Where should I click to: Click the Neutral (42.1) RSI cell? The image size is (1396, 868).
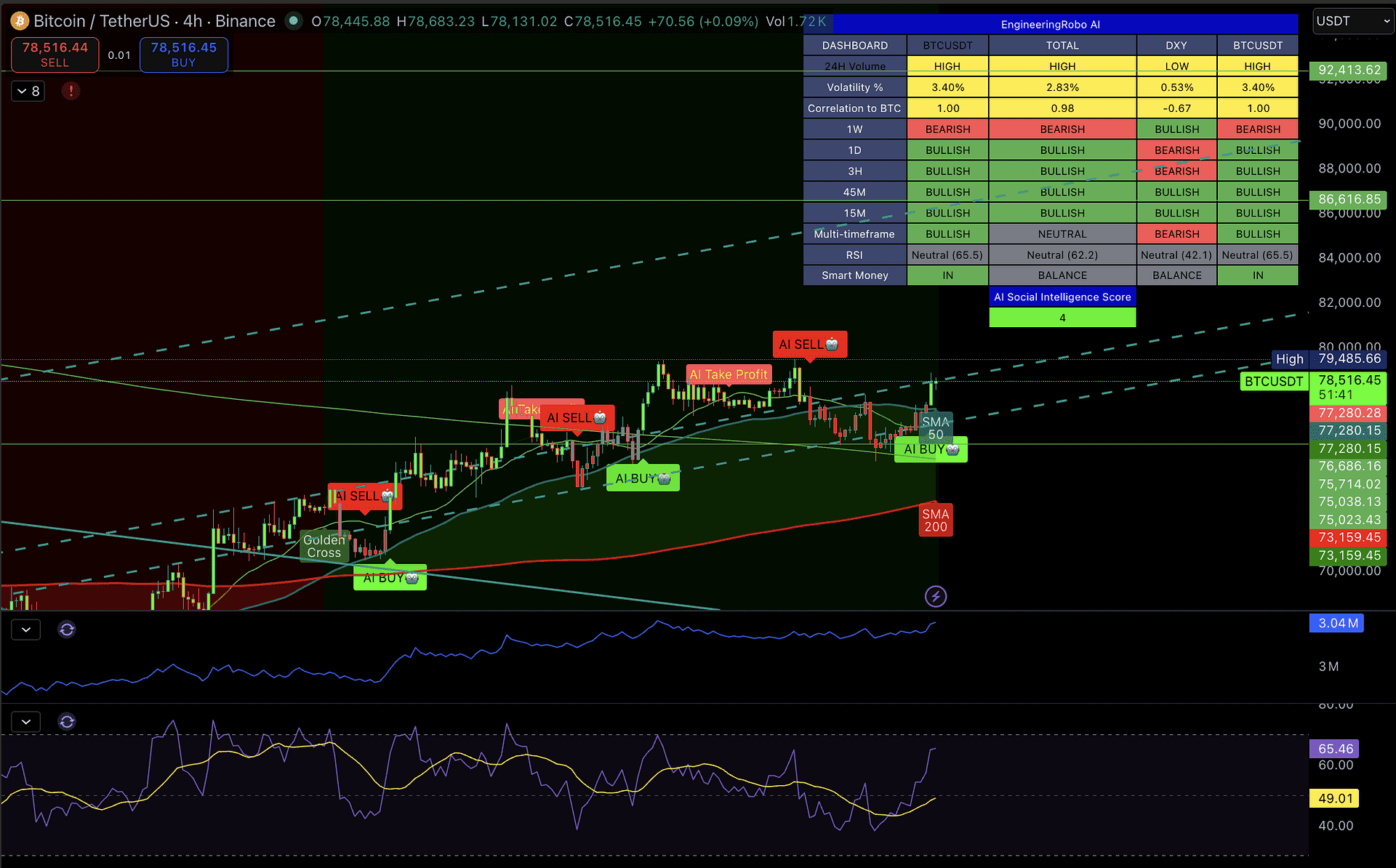pos(1176,255)
